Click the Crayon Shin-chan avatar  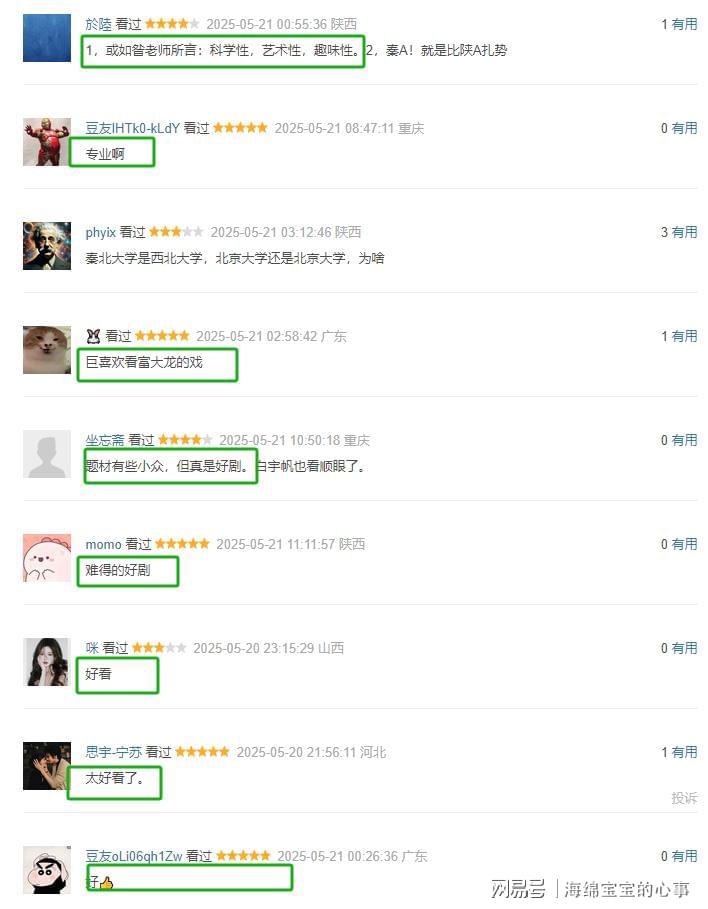47,870
